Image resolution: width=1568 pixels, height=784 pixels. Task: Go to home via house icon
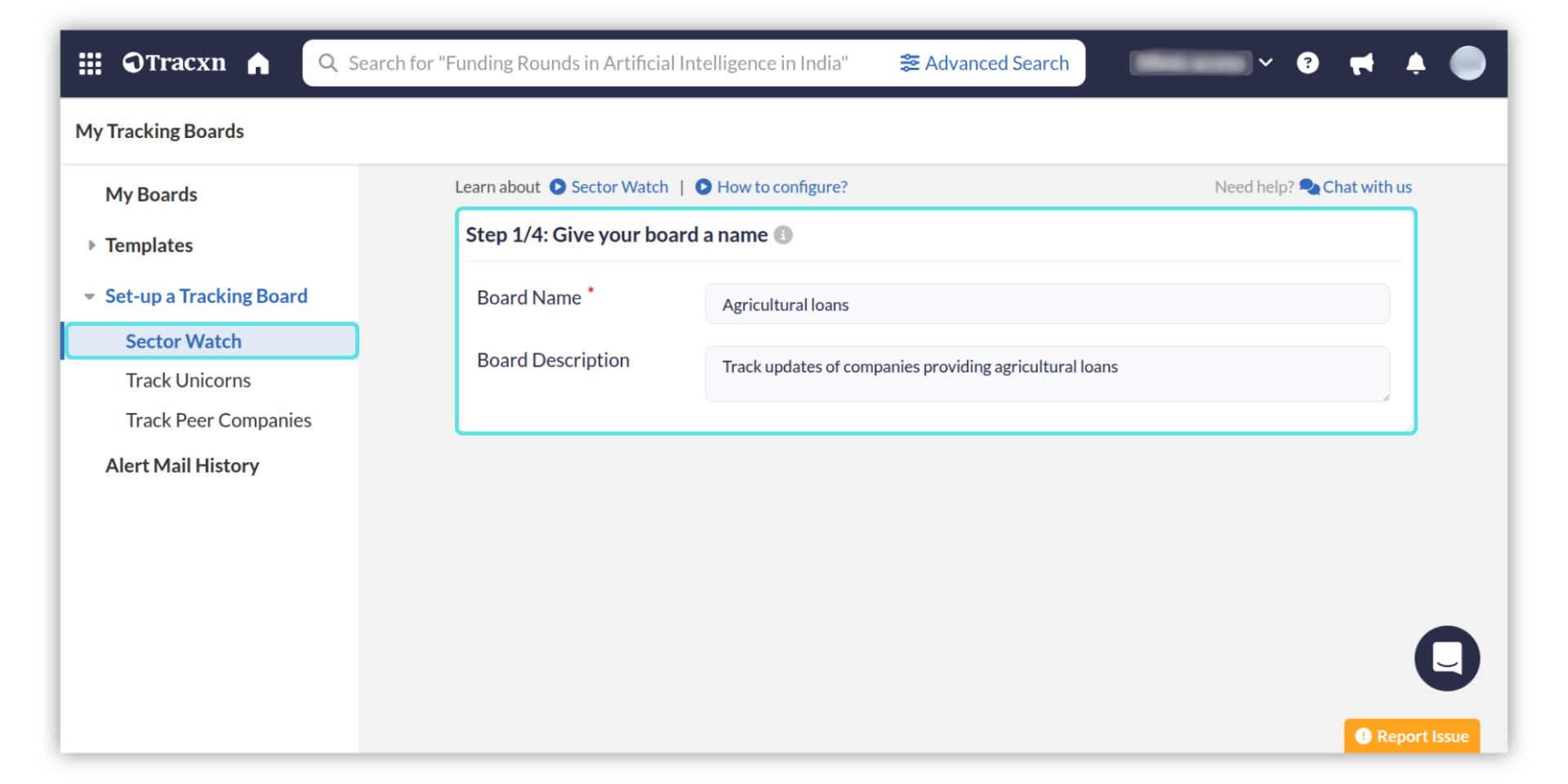pos(258,64)
